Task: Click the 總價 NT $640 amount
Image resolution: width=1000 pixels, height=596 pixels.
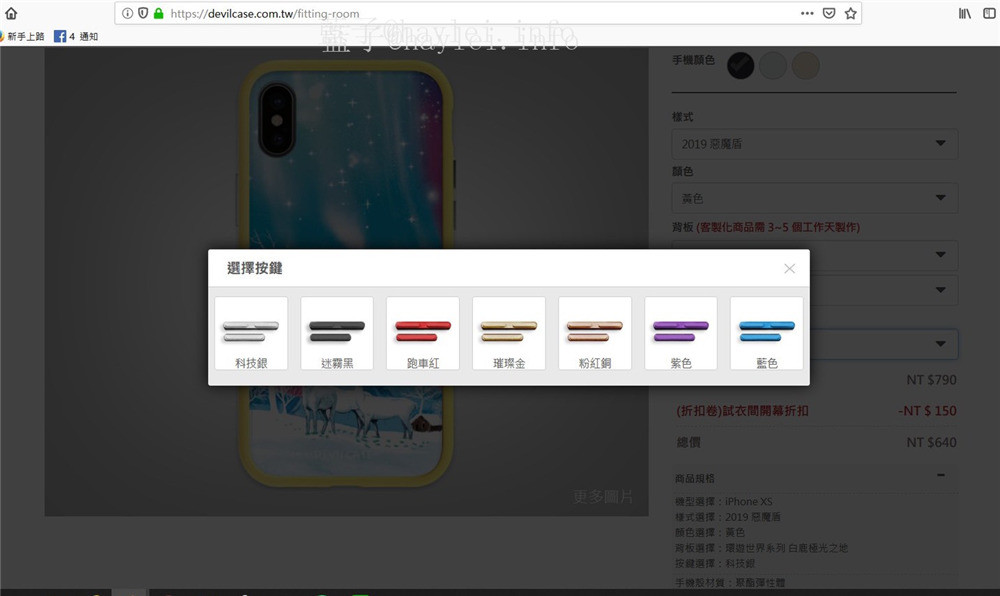Action: [x=931, y=442]
